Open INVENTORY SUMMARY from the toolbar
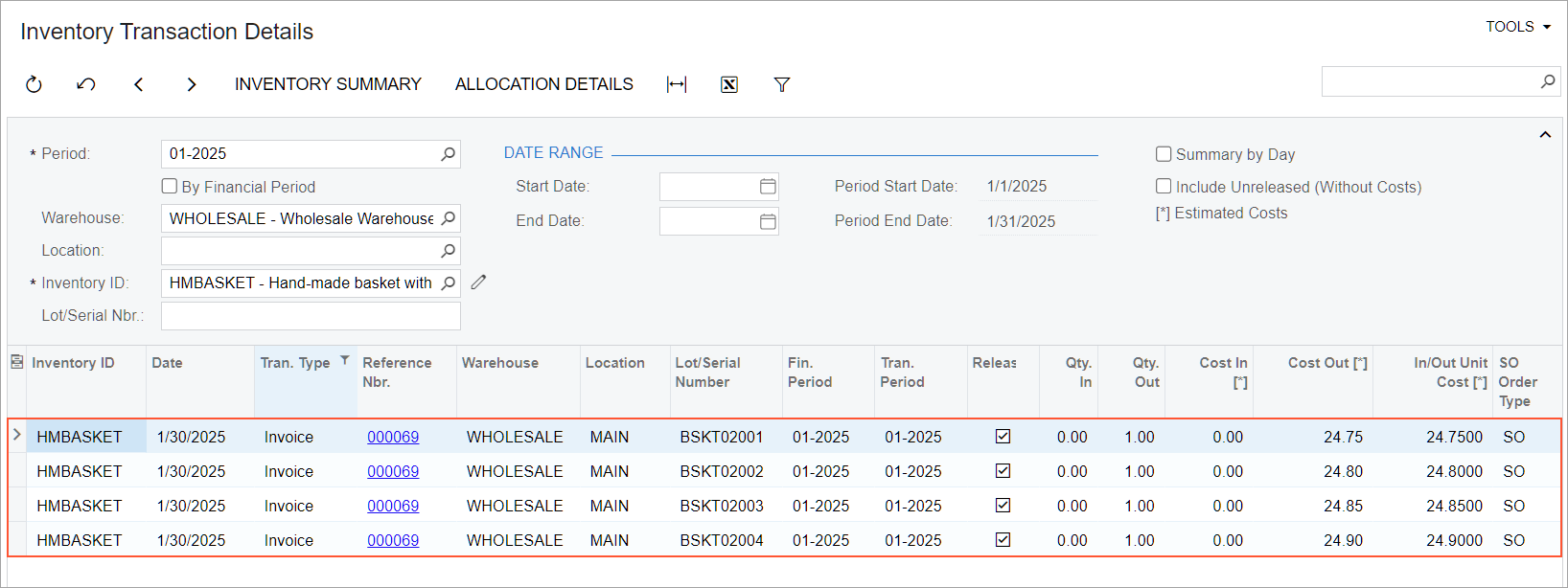The image size is (1568, 588). click(328, 84)
